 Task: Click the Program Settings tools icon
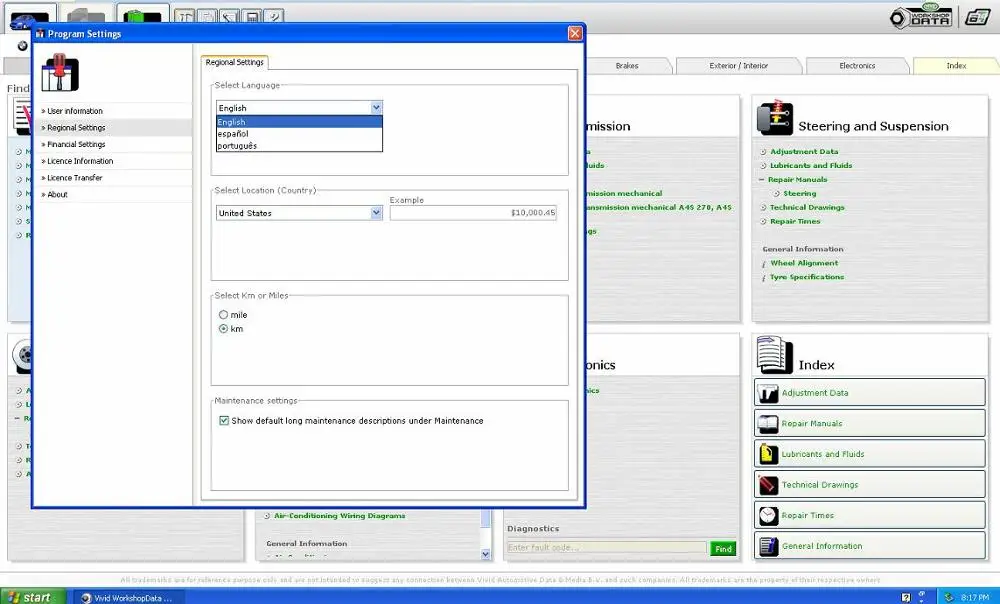click(x=59, y=72)
